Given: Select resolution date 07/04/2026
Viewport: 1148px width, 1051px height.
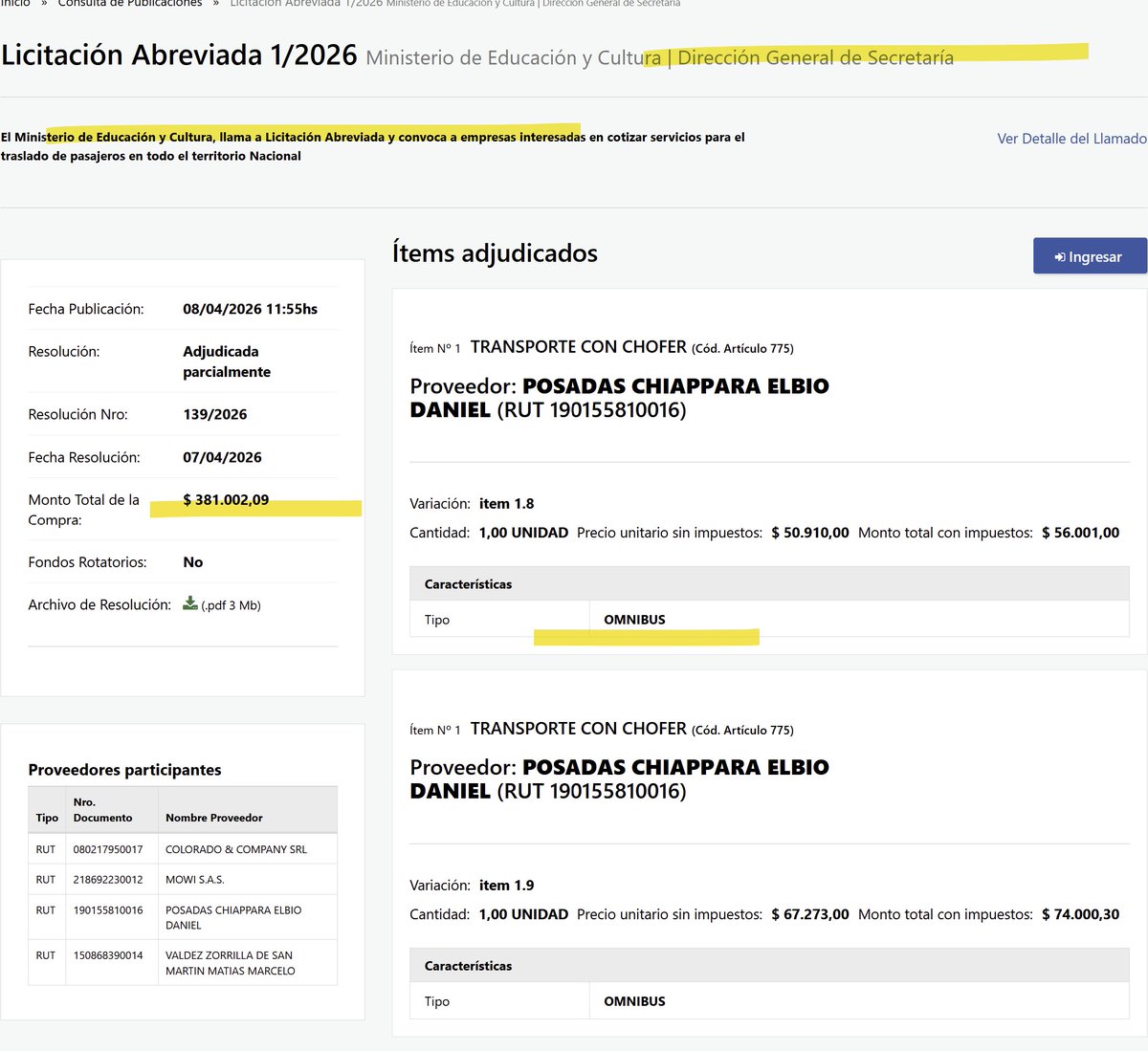Looking at the screenshot, I should pyautogui.click(x=222, y=457).
